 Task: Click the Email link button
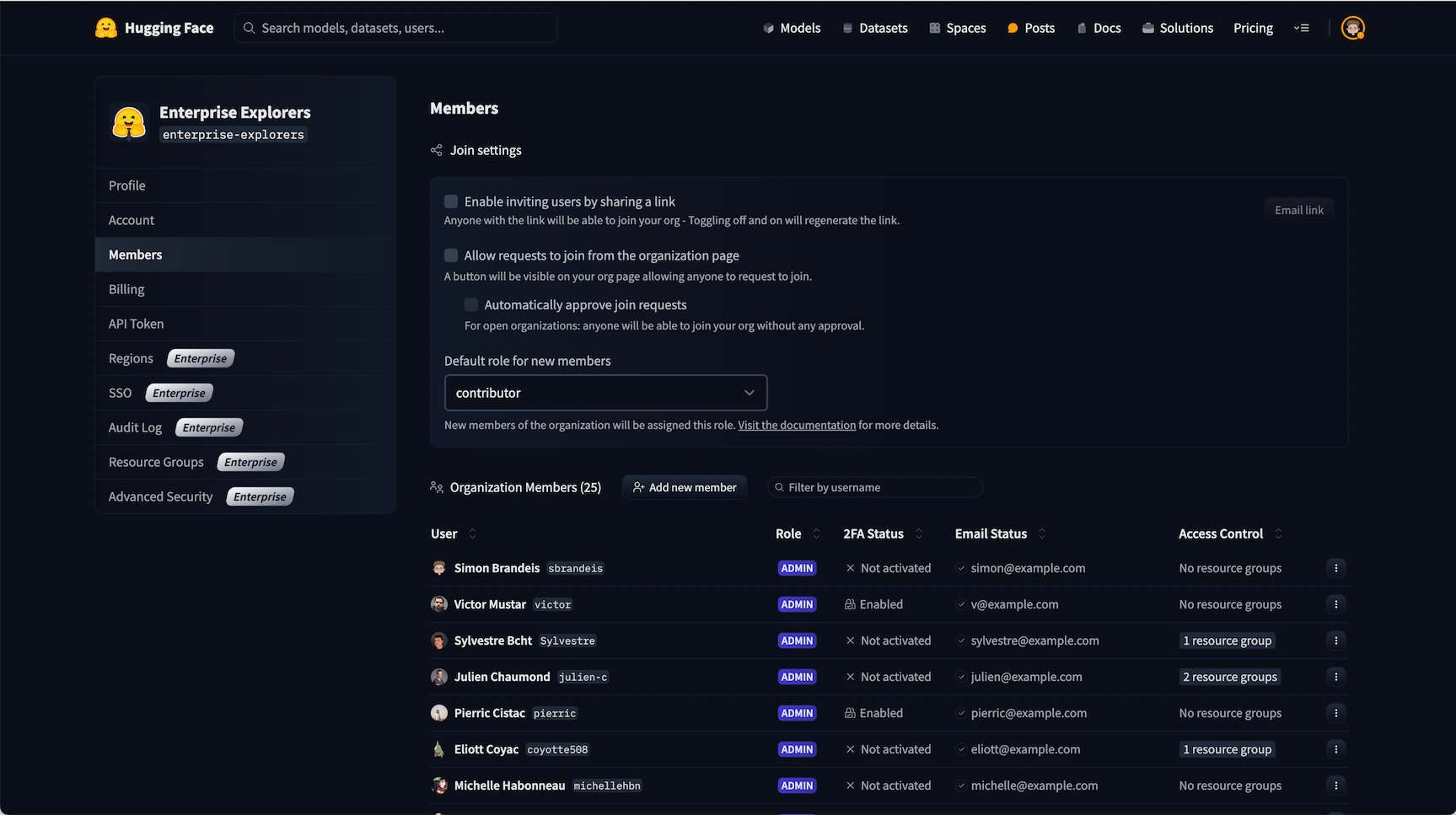tap(1298, 210)
